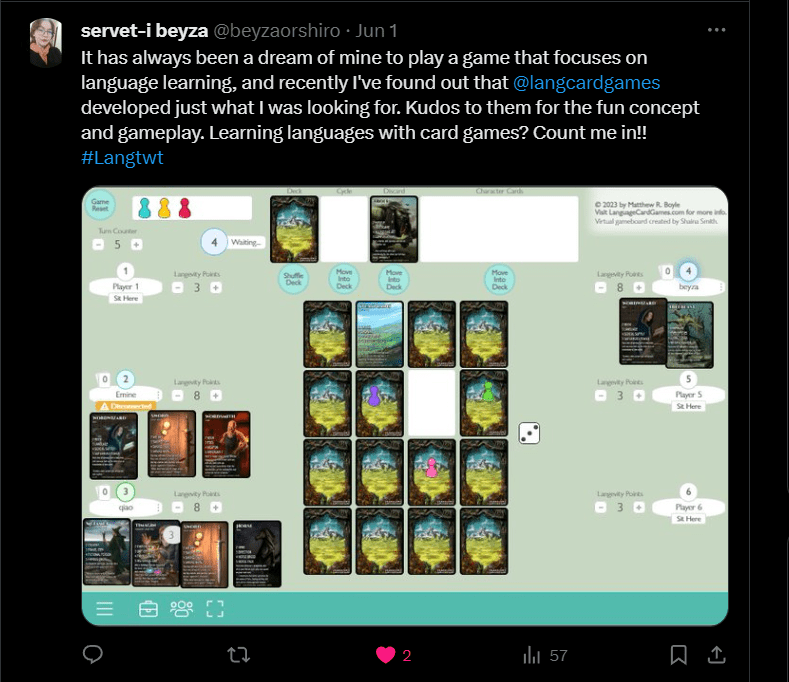Screen dimensions: 789x682
Task: Increase the Turn Counter with plus
Action: (x=136, y=245)
